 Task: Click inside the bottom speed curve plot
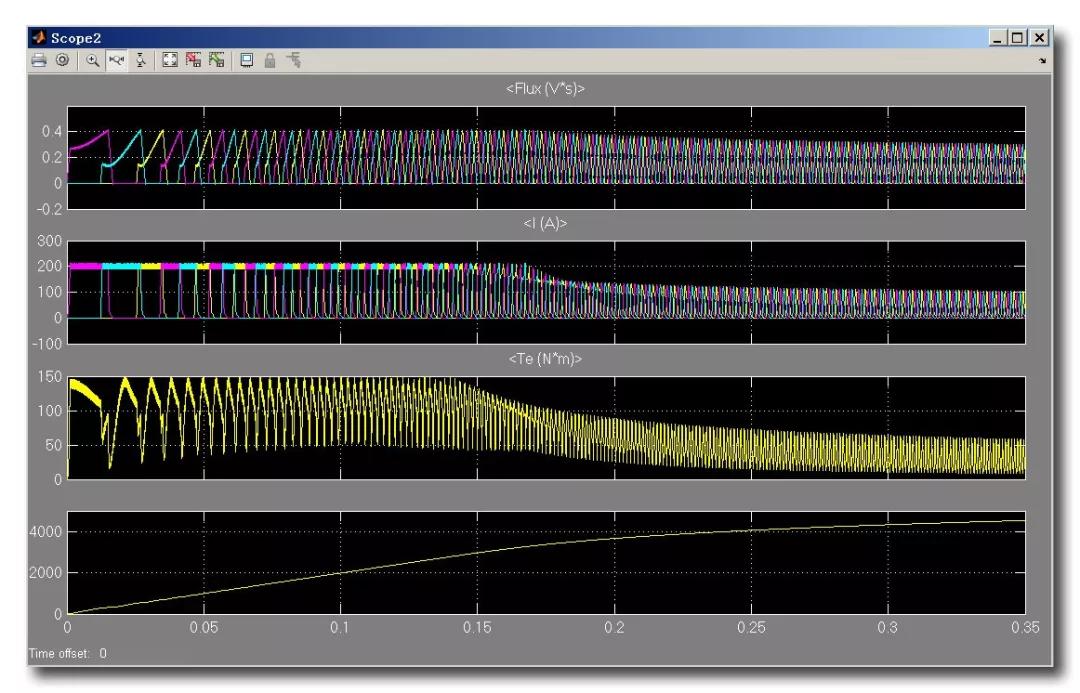[x=545, y=562]
